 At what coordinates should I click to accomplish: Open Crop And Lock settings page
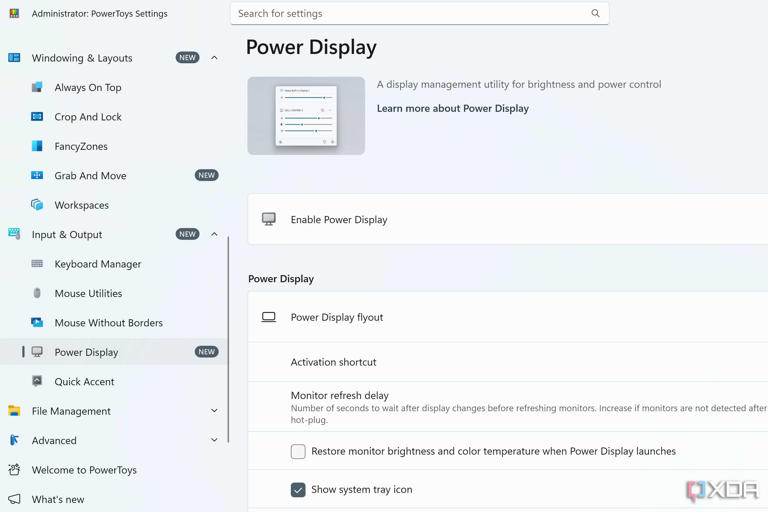click(114, 117)
